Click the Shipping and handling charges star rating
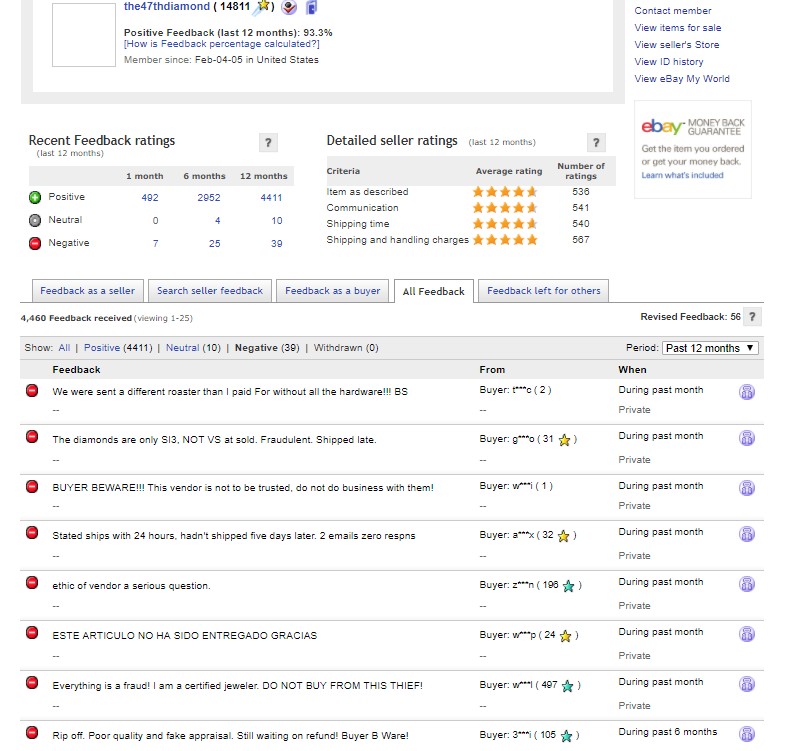This screenshot has height=751, width=797. [x=505, y=240]
